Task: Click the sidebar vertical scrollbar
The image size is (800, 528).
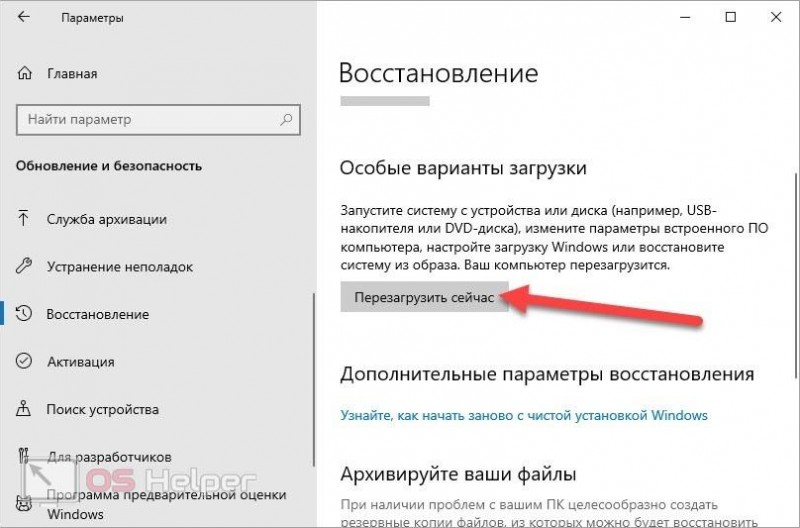Action: click(x=314, y=380)
